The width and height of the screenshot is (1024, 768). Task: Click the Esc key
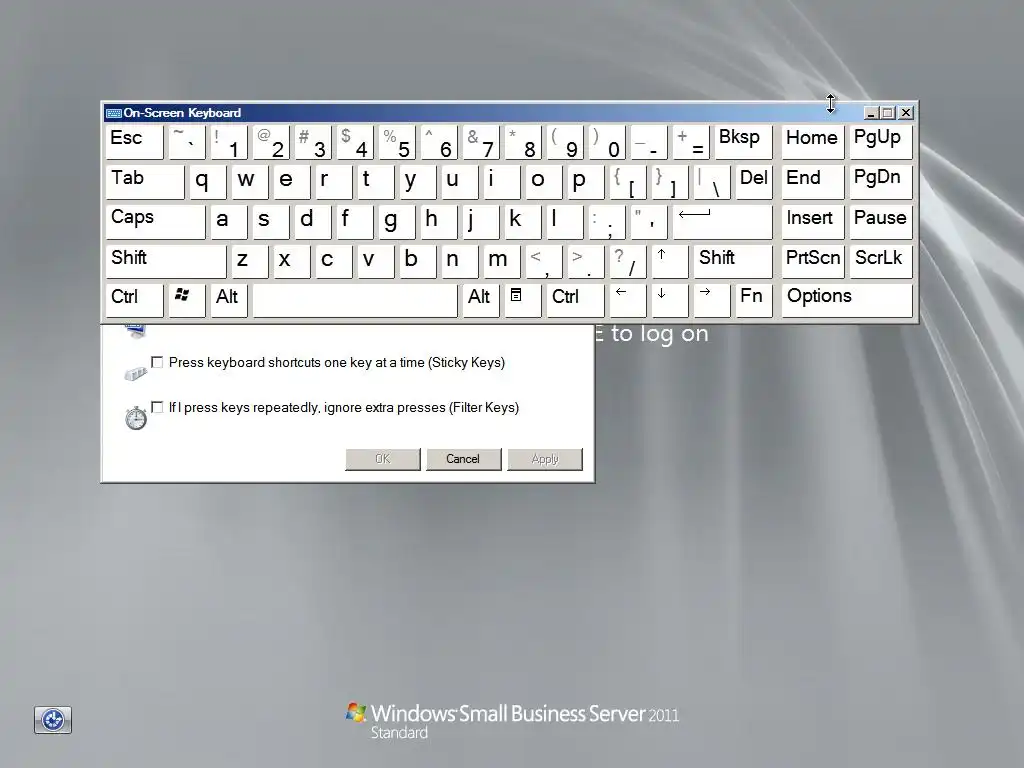tap(135, 142)
